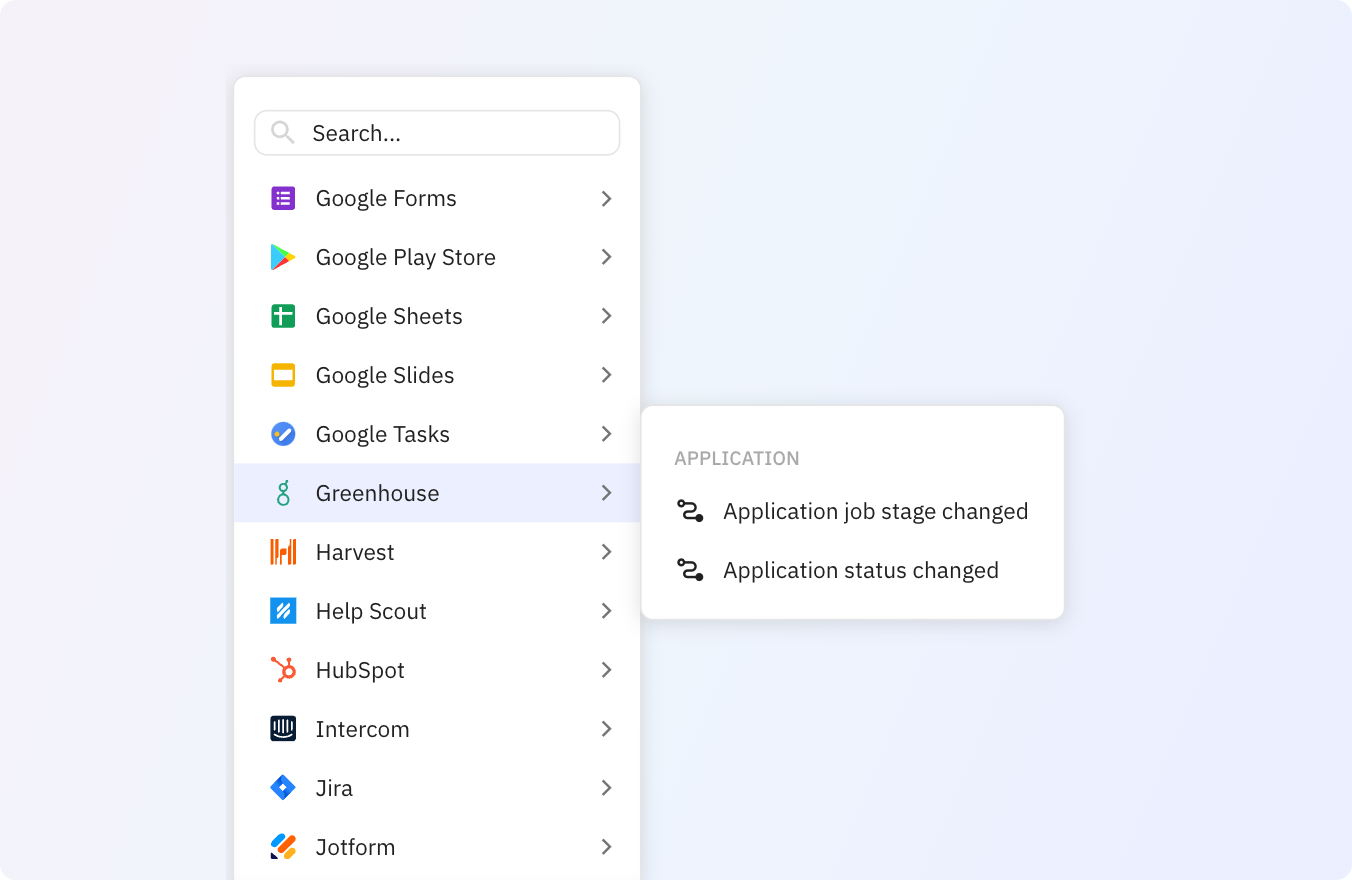Viewport: 1352px width, 880px height.
Task: Click the Greenhouse logo icon
Action: (283, 493)
